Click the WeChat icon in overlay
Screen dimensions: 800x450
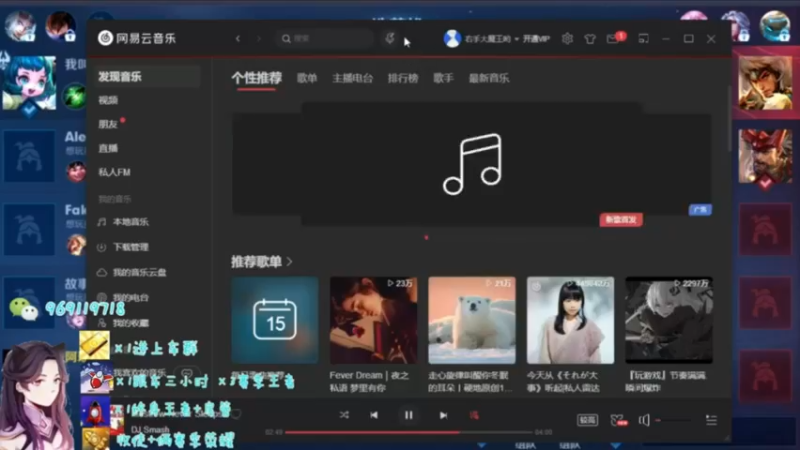[x=23, y=309]
